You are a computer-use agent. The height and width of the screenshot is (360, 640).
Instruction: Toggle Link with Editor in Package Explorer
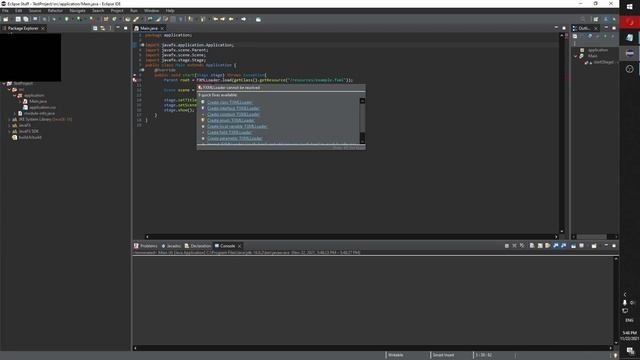coord(102,28)
